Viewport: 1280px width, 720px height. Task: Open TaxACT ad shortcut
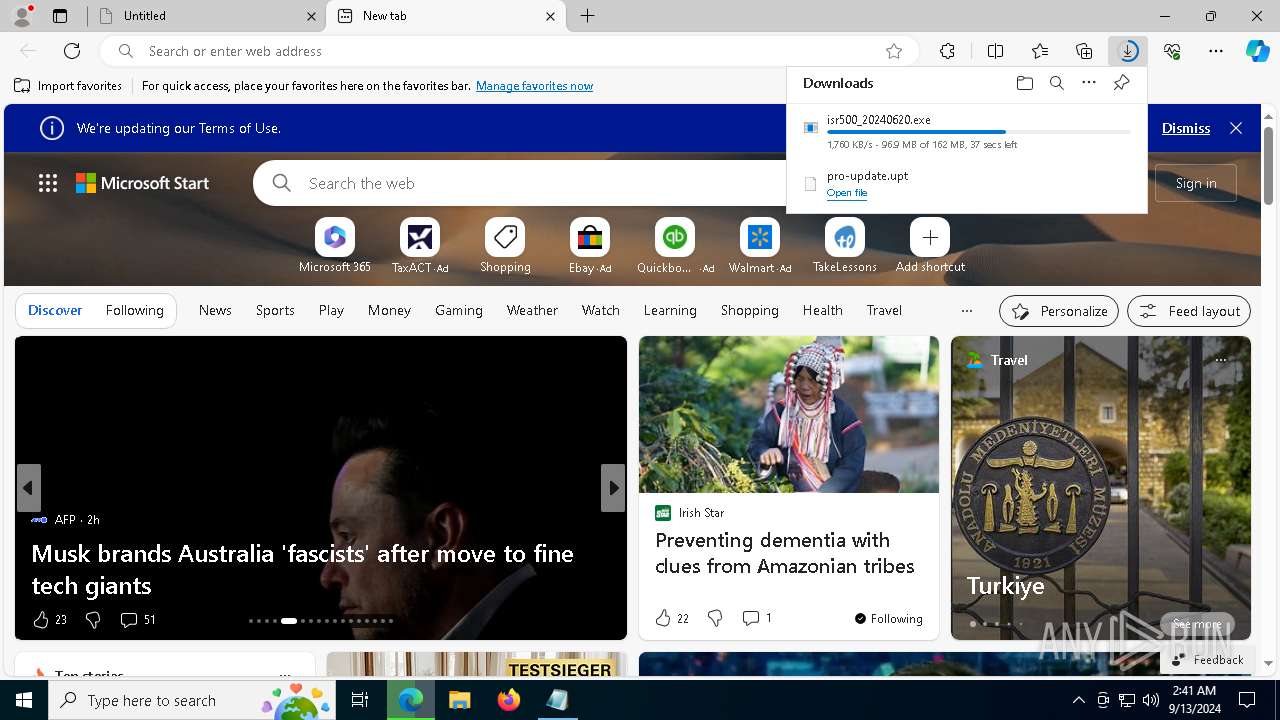[420, 246]
